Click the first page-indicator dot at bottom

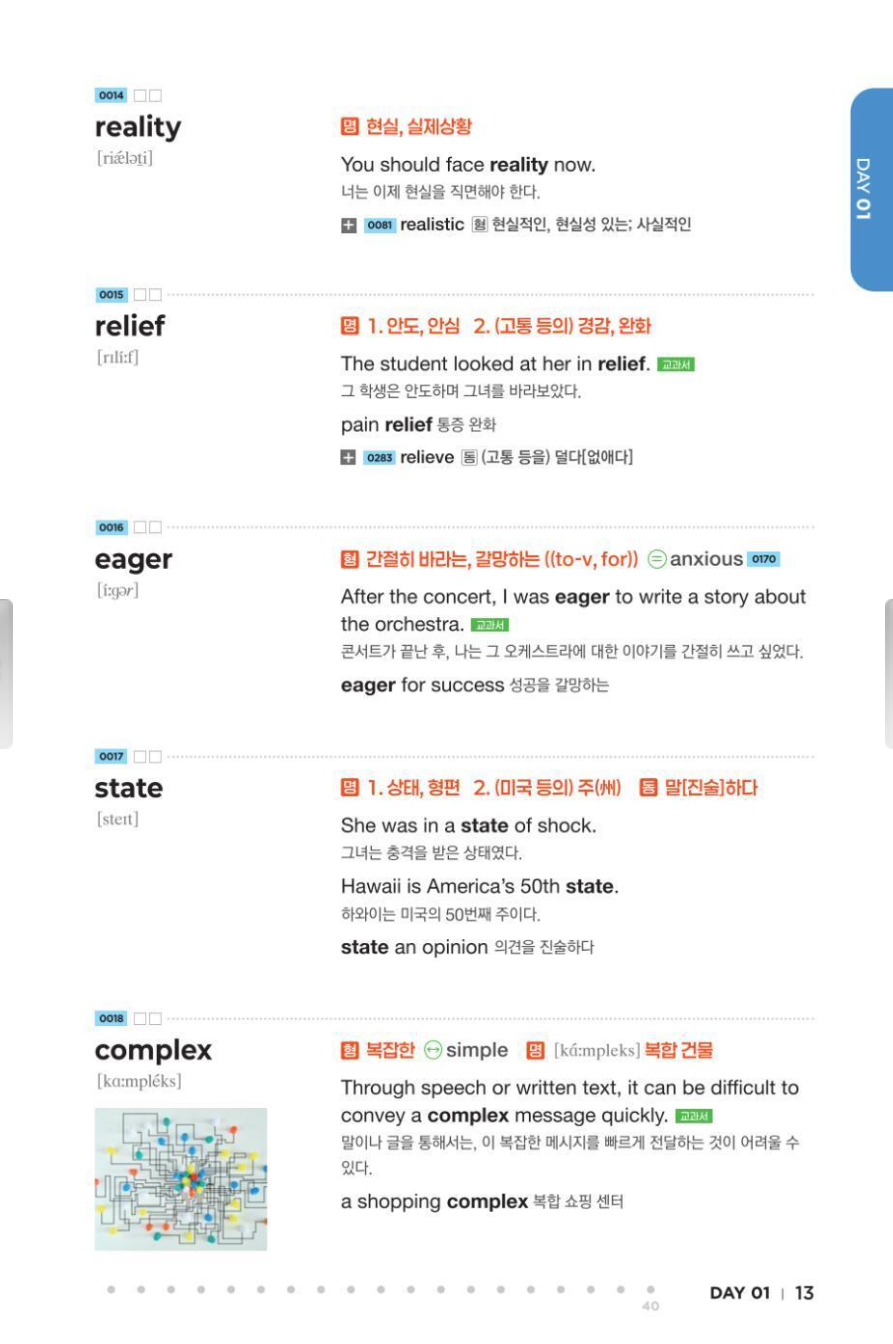pyautogui.click(x=111, y=1290)
